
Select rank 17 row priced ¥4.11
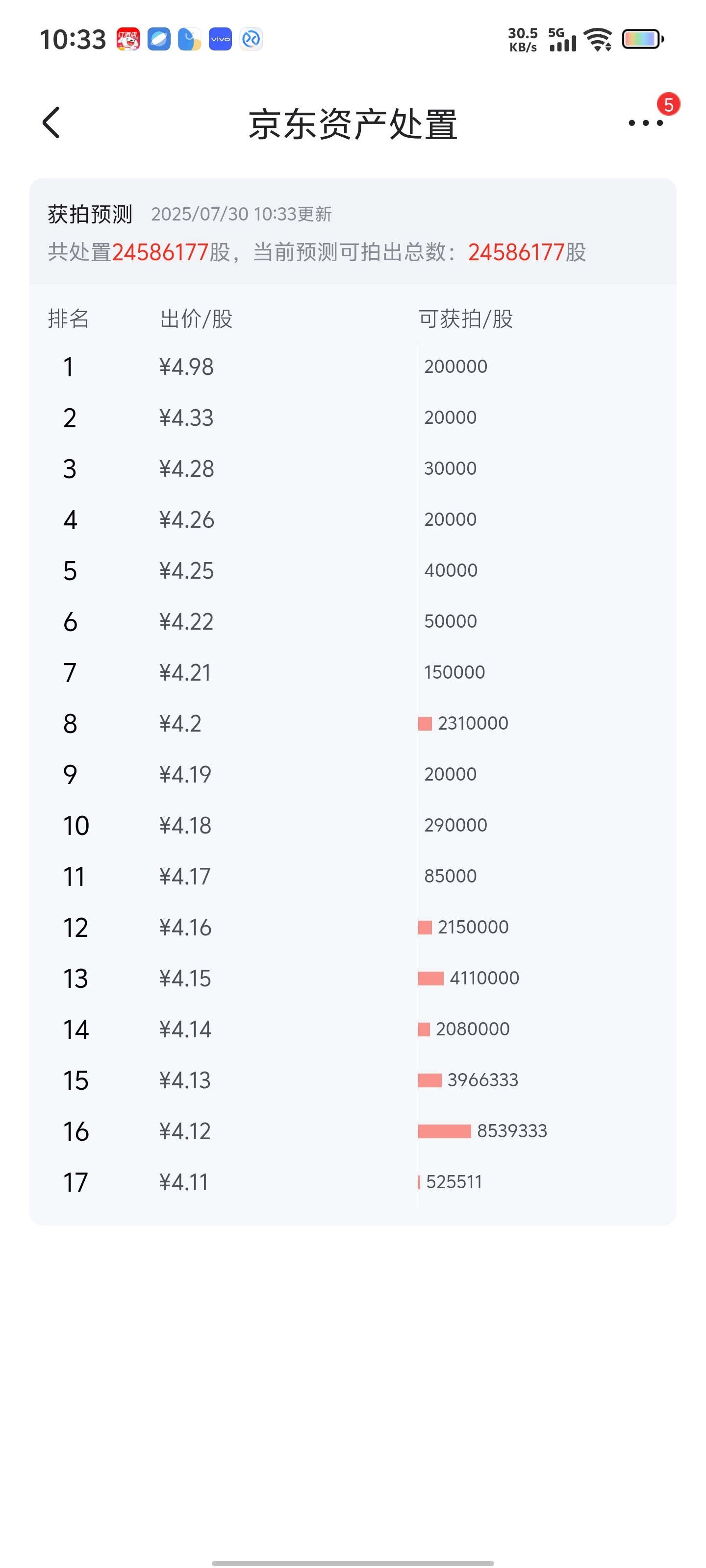point(353,1182)
